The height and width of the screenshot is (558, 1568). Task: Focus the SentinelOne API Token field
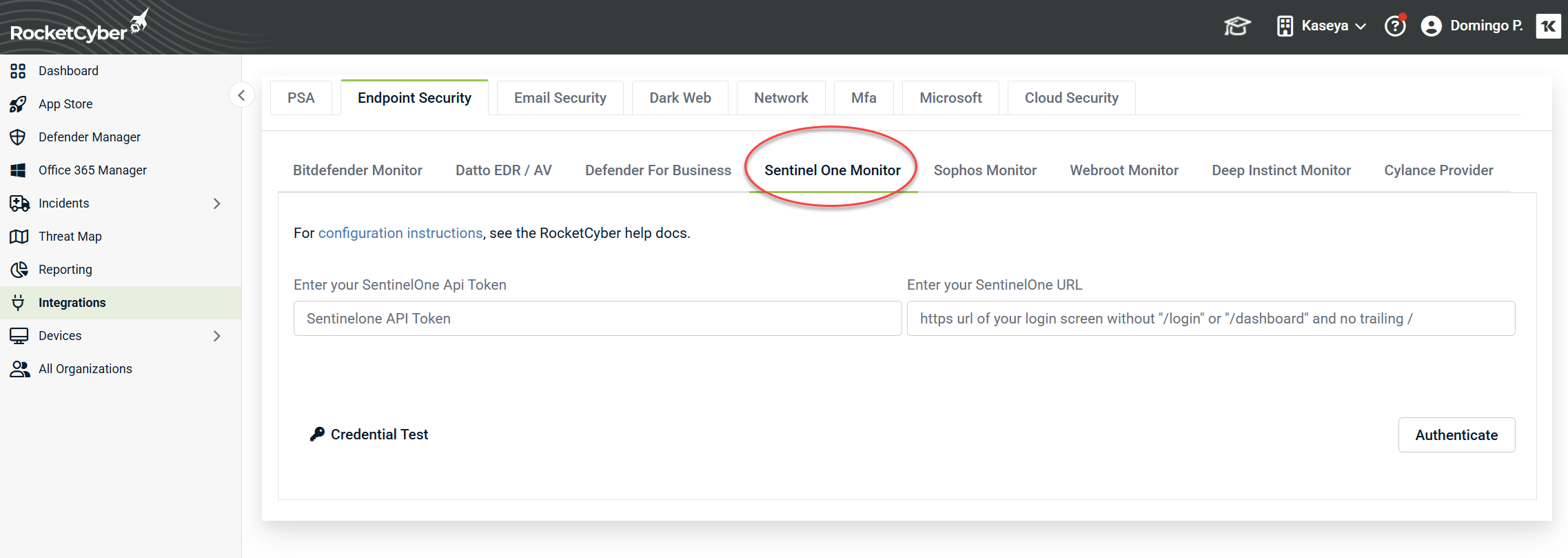(597, 319)
